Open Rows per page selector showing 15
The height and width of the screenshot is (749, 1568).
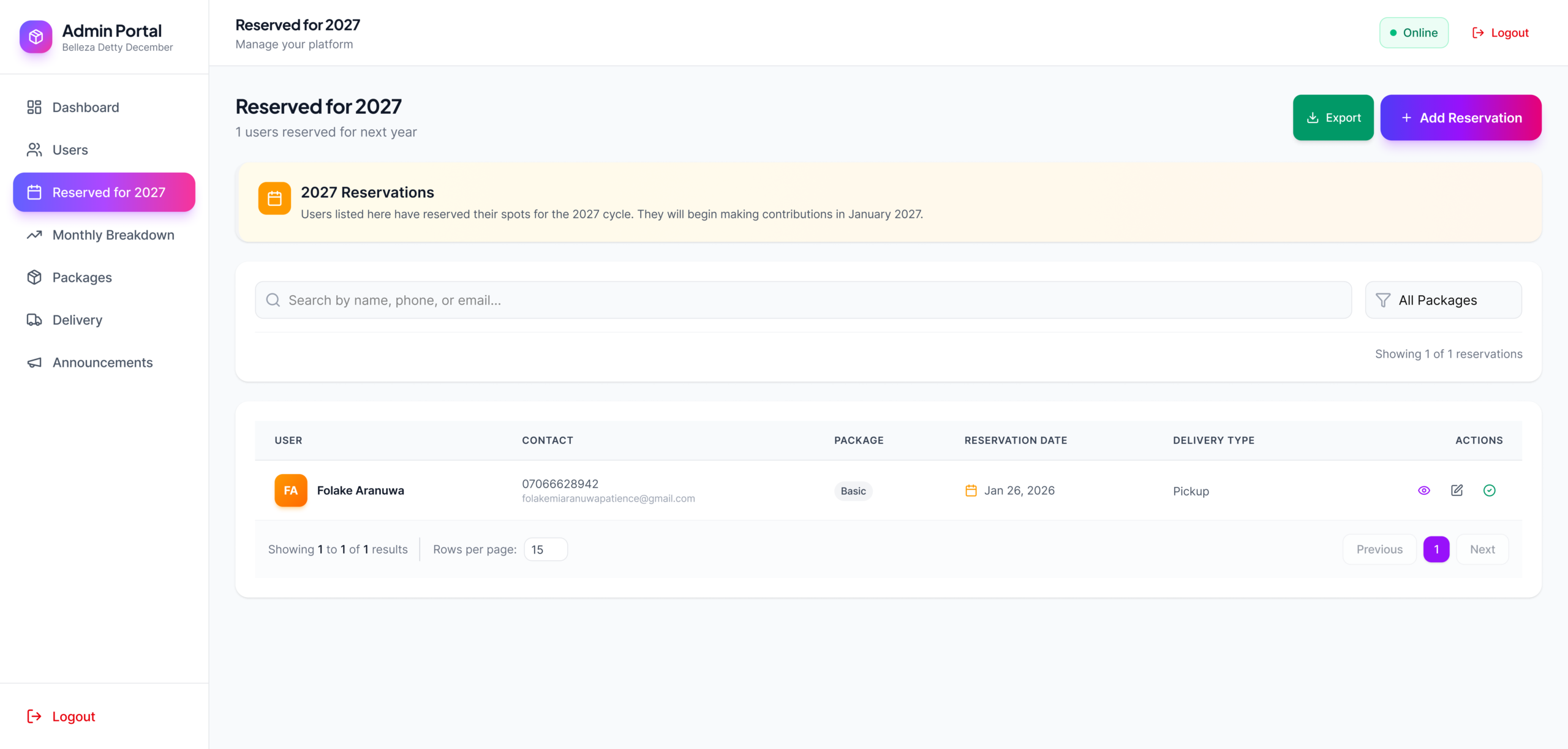click(x=545, y=549)
